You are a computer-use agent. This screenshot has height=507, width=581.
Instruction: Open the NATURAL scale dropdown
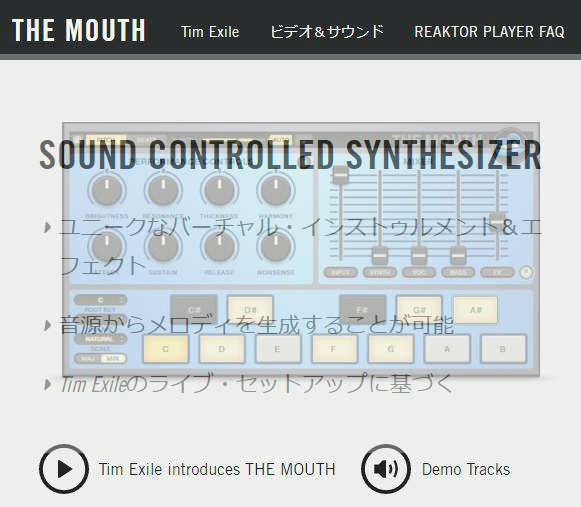point(100,339)
